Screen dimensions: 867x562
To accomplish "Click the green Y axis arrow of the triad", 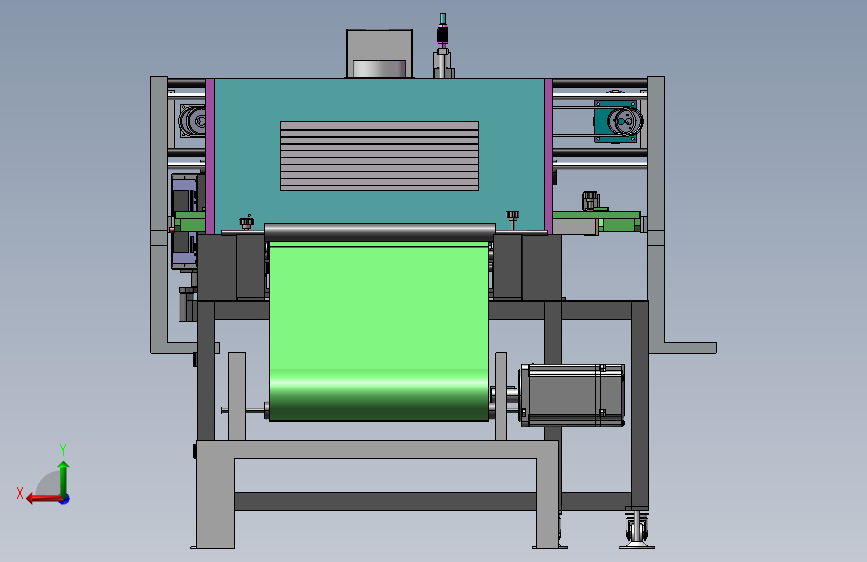I will point(64,478).
